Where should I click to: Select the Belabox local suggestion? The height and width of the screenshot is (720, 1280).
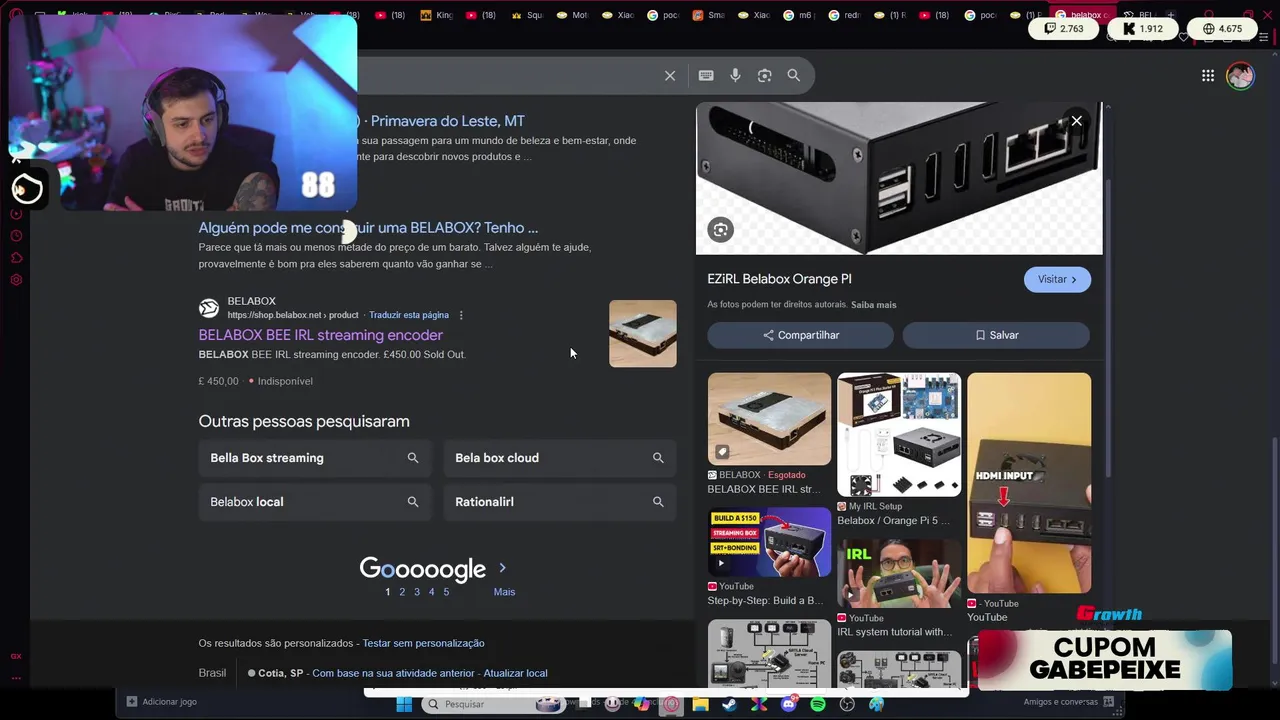pyautogui.click(x=314, y=502)
